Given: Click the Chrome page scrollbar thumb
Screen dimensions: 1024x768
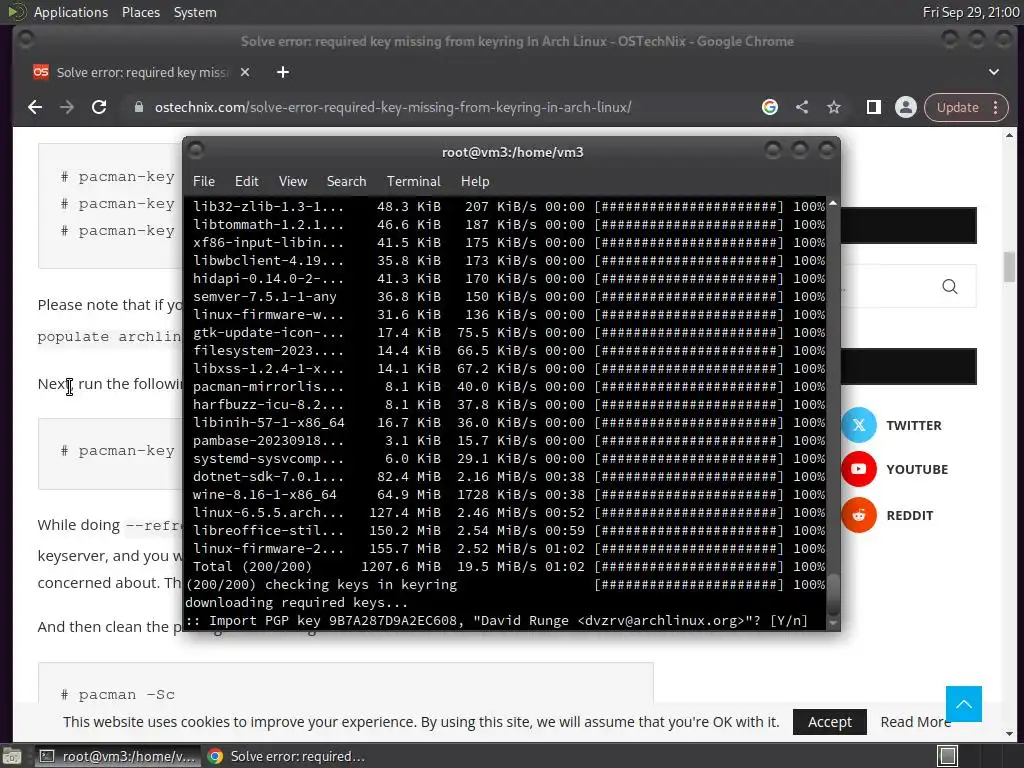Looking at the screenshot, I should 1010,266.
